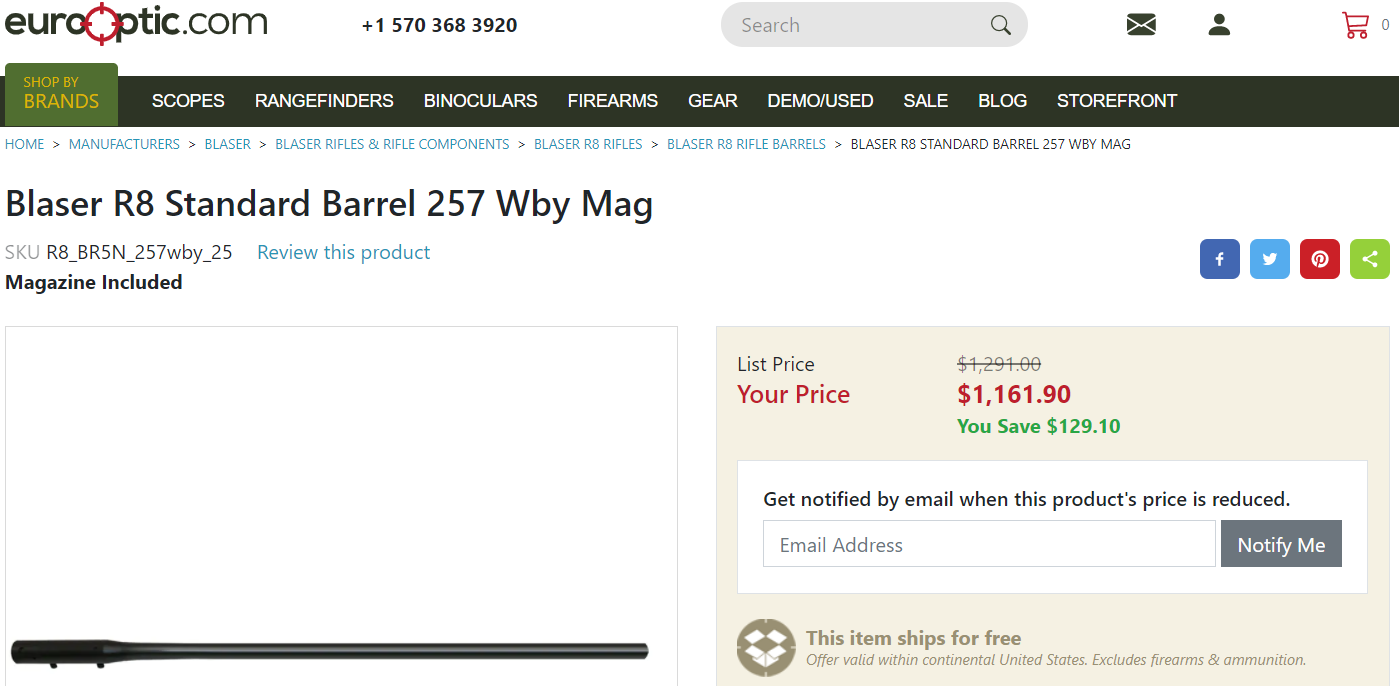Open the user account icon
Screen dimensions: 1399x686
pos(1219,25)
